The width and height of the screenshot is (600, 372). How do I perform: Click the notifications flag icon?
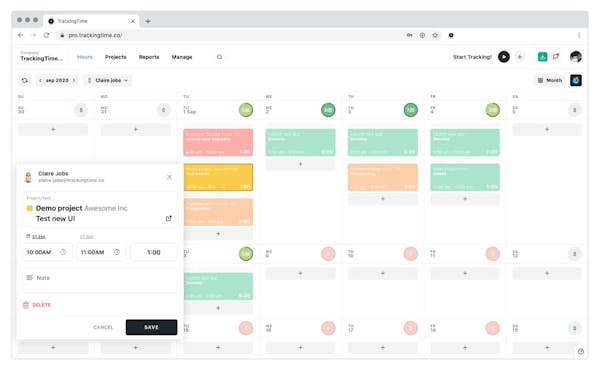556,57
